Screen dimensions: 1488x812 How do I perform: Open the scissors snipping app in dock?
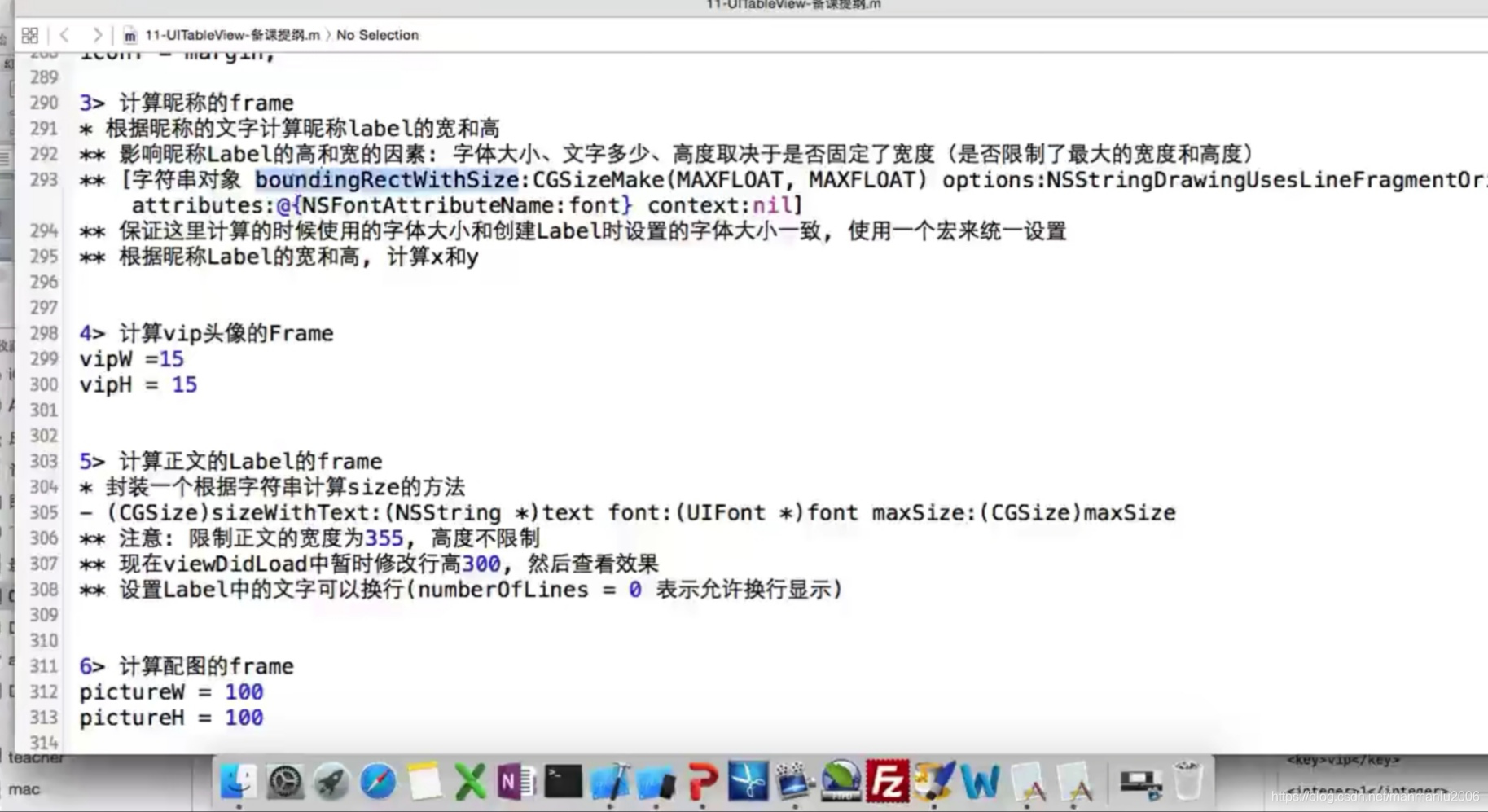click(748, 782)
